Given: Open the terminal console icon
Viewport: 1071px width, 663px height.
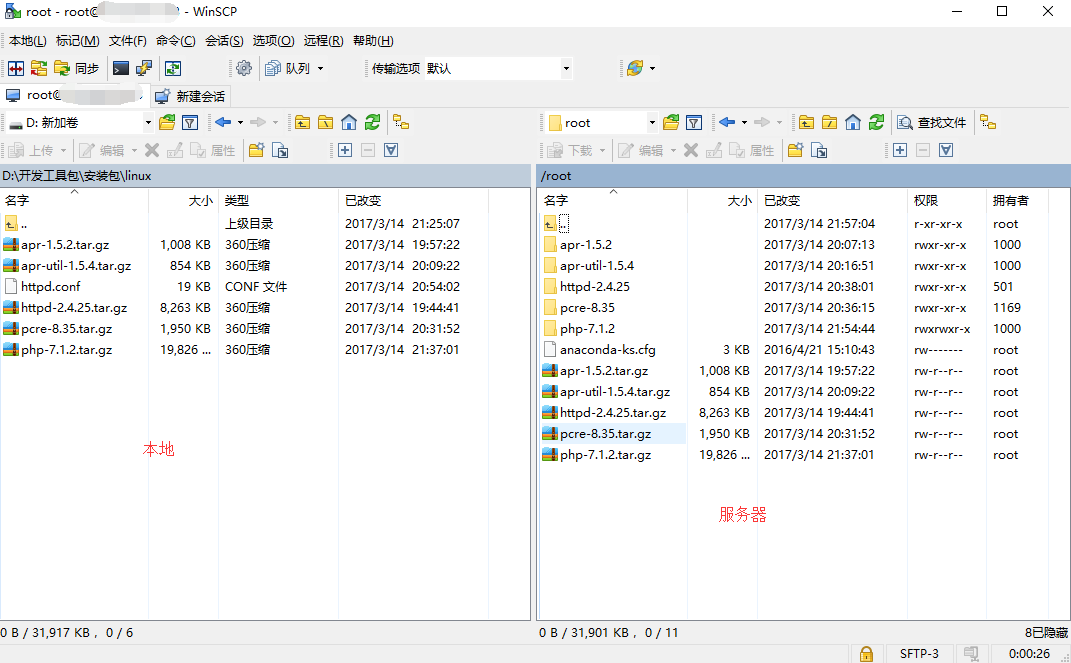Looking at the screenshot, I should pos(121,68).
